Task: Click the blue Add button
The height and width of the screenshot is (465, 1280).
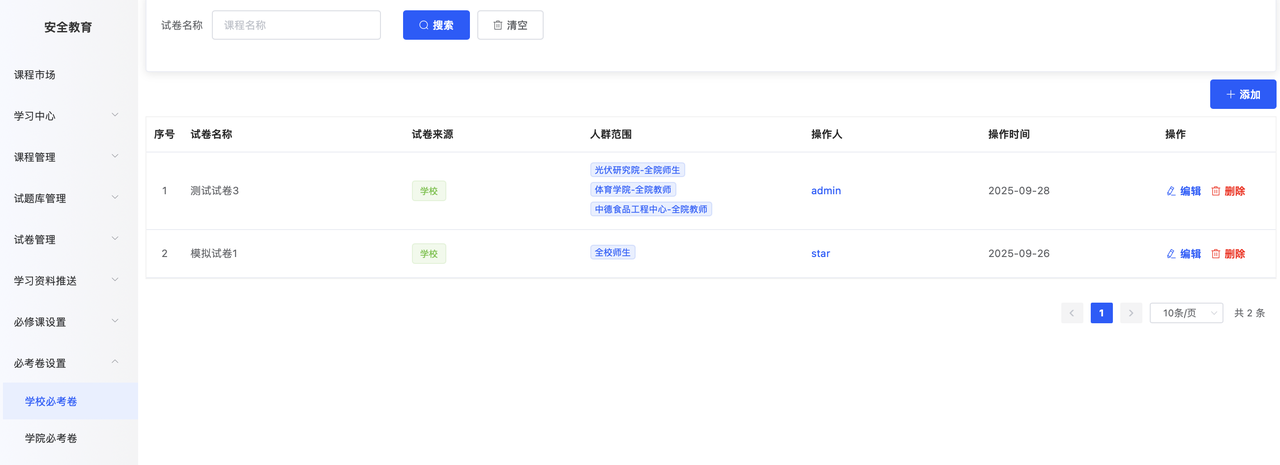Action: 1242,94
